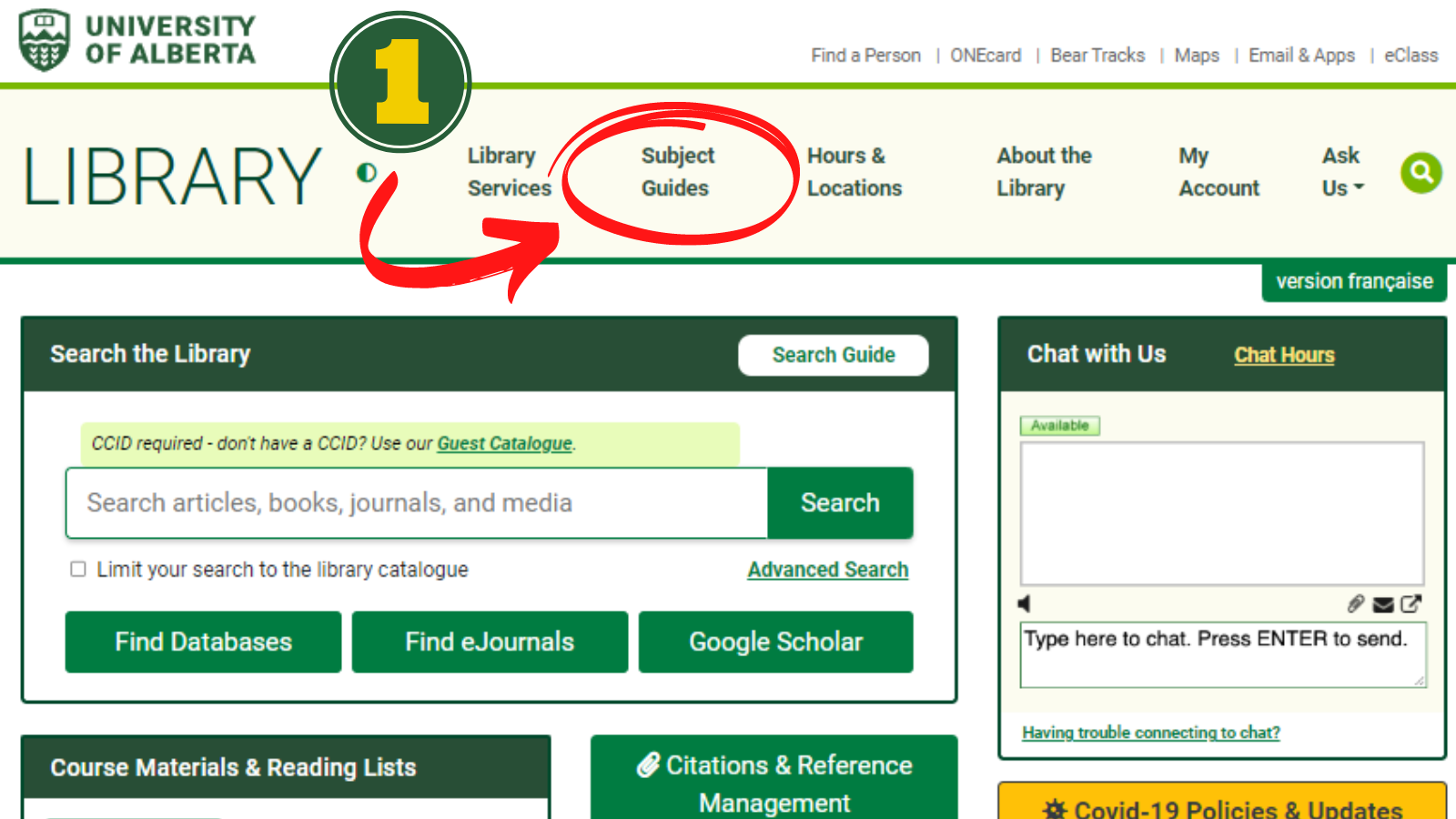This screenshot has height=819, width=1456.
Task: Open Citations & Reference Management panel
Action: coord(774,779)
